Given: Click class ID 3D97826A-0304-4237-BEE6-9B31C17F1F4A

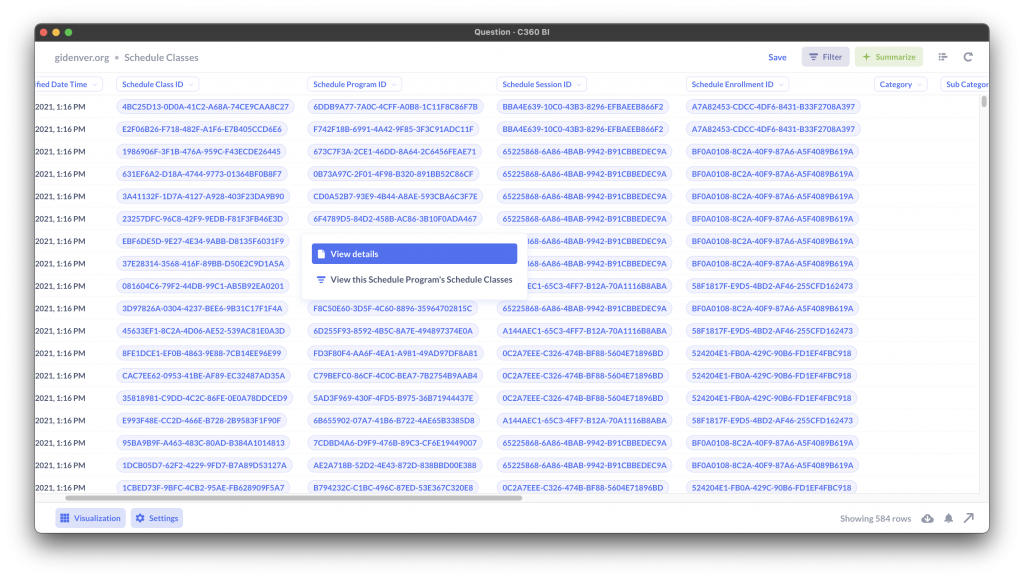Looking at the screenshot, I should pos(202,308).
